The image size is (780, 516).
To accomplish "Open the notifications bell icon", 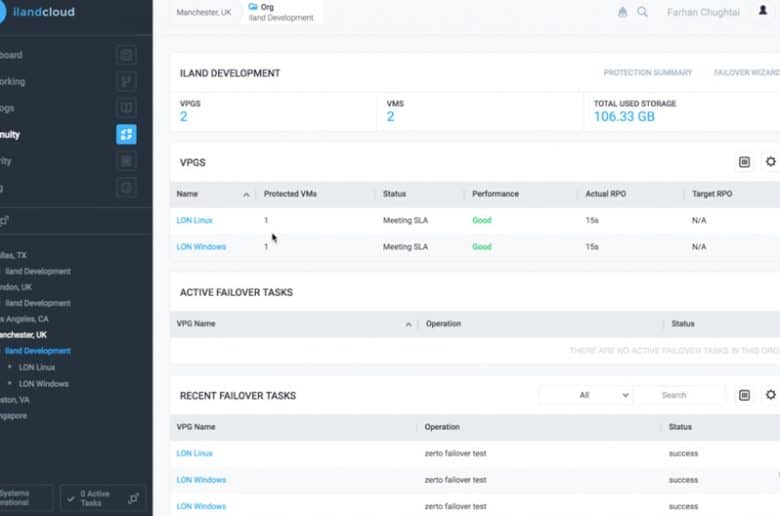I will click(622, 12).
